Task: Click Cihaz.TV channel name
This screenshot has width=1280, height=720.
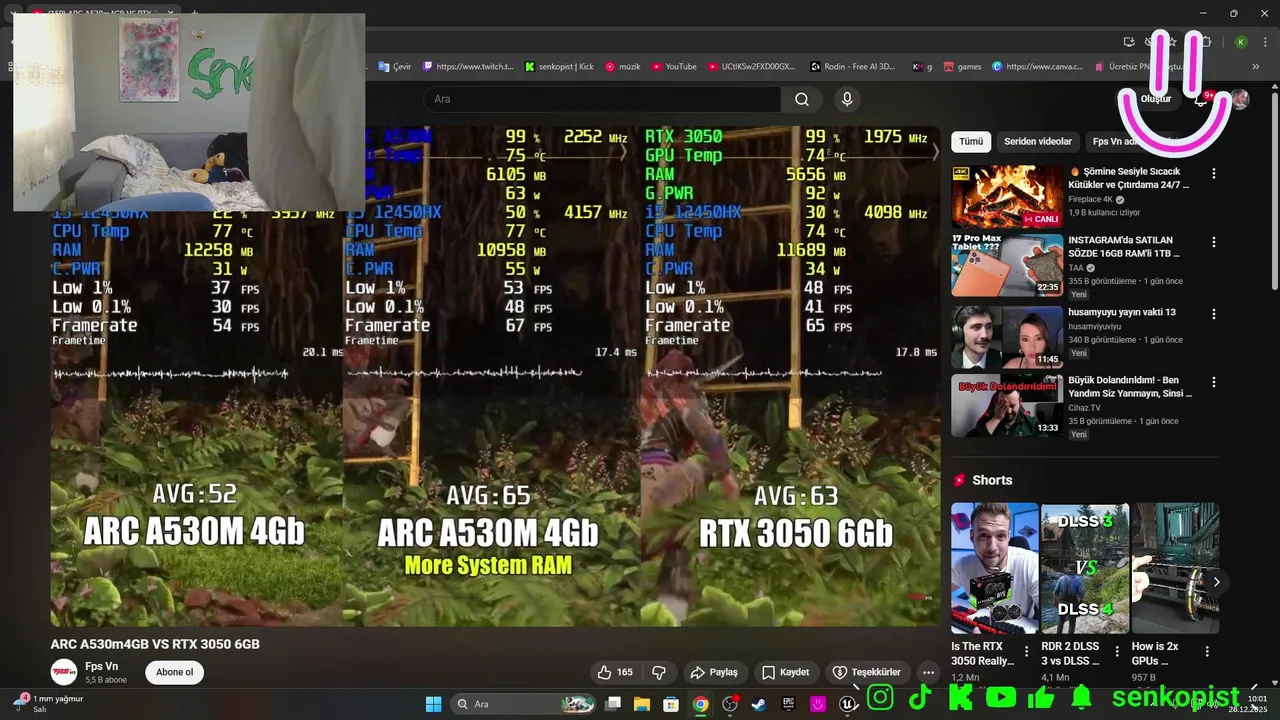Action: coord(1084,407)
